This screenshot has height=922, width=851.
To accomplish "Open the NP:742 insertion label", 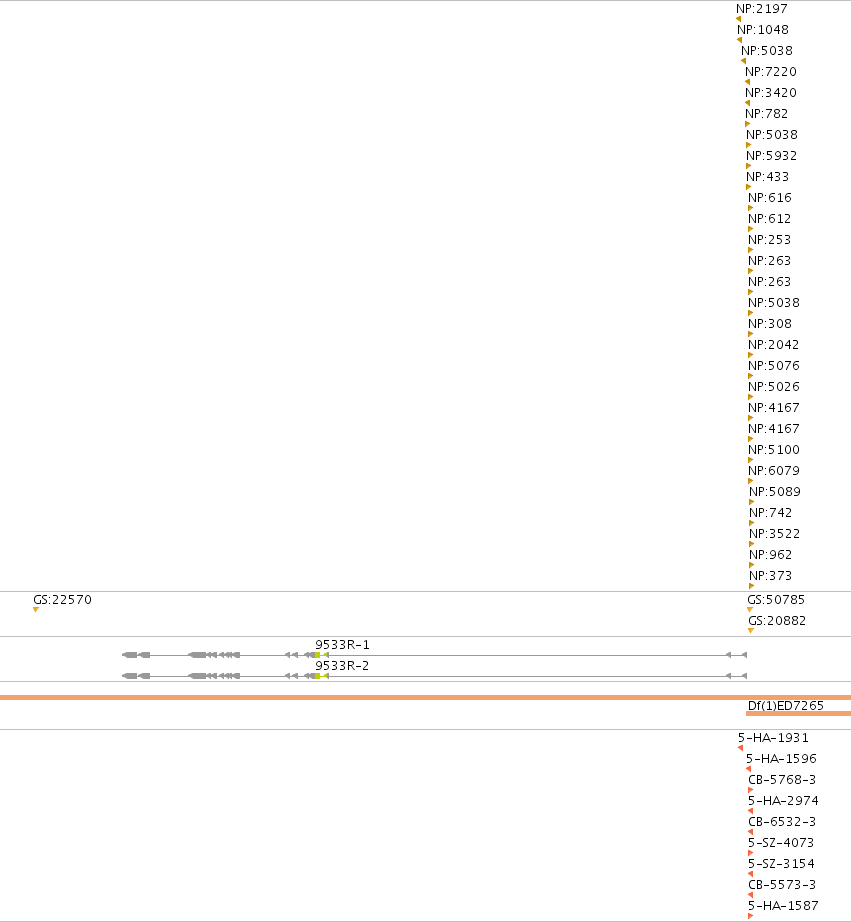I will pos(770,513).
